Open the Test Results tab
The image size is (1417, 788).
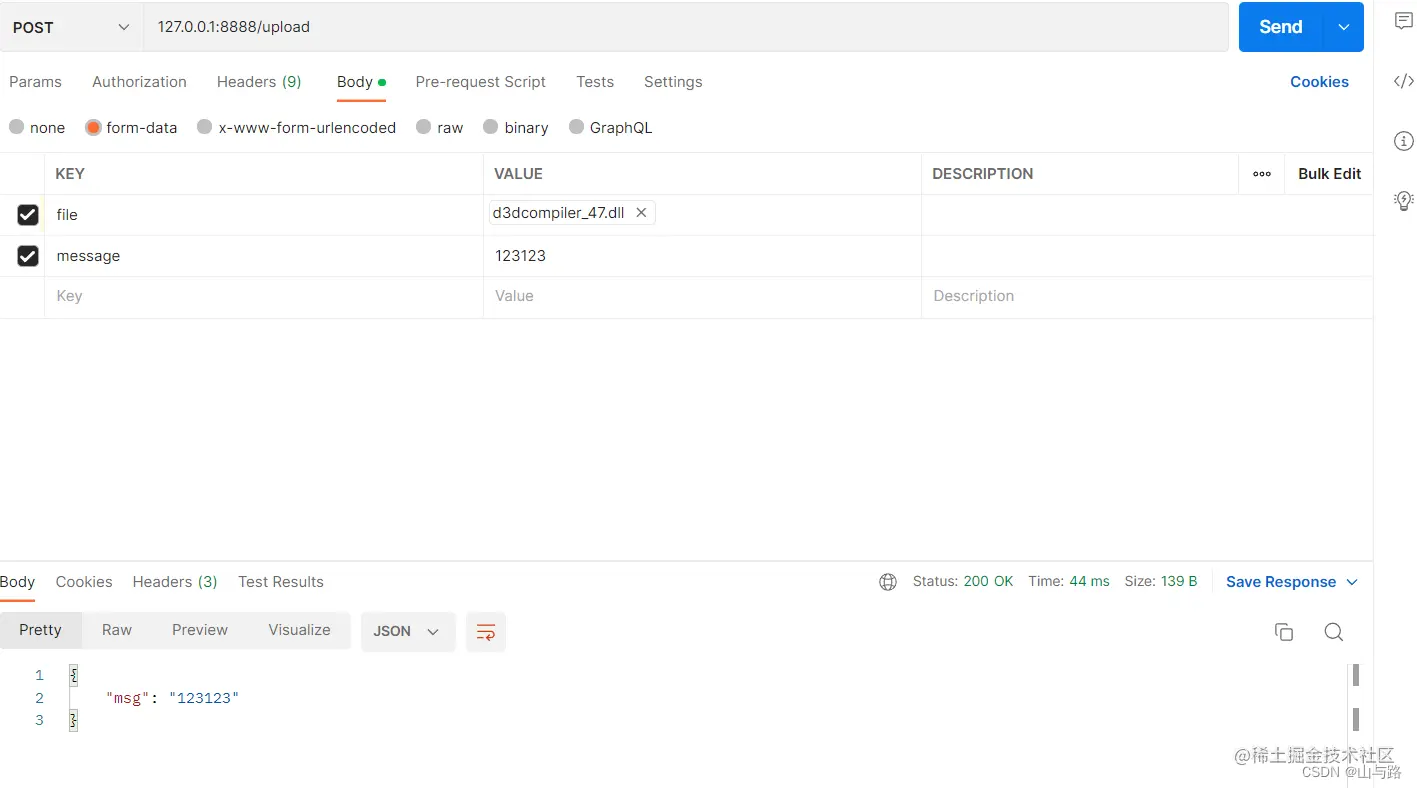click(x=281, y=582)
